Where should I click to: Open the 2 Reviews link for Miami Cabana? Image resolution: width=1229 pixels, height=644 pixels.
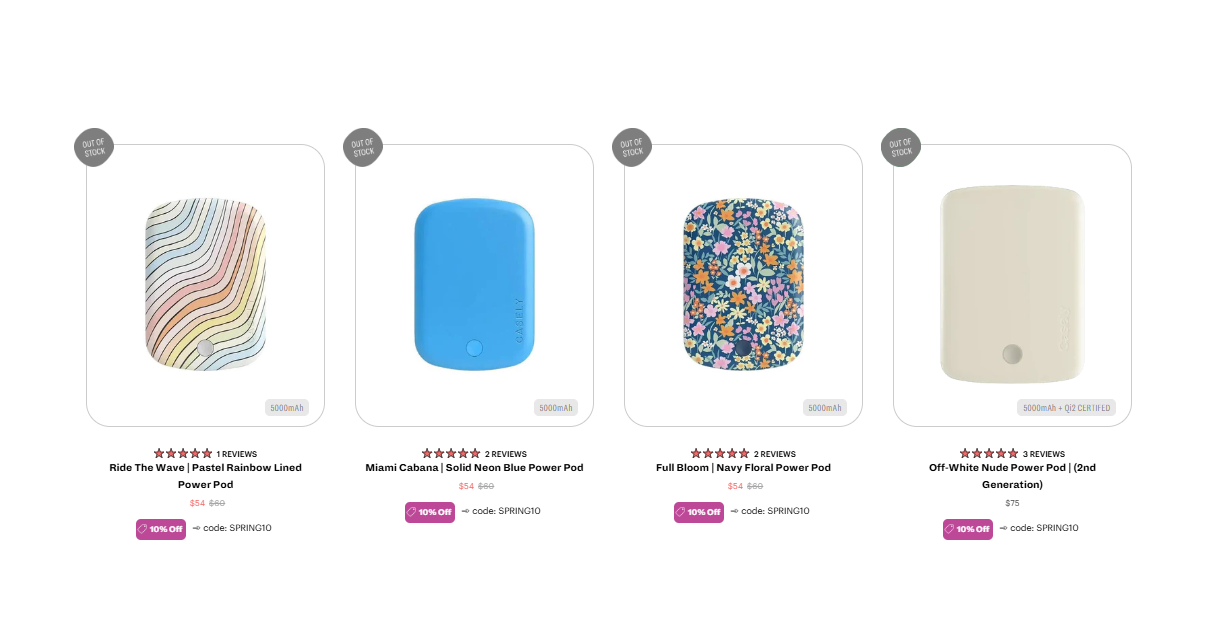(506, 454)
